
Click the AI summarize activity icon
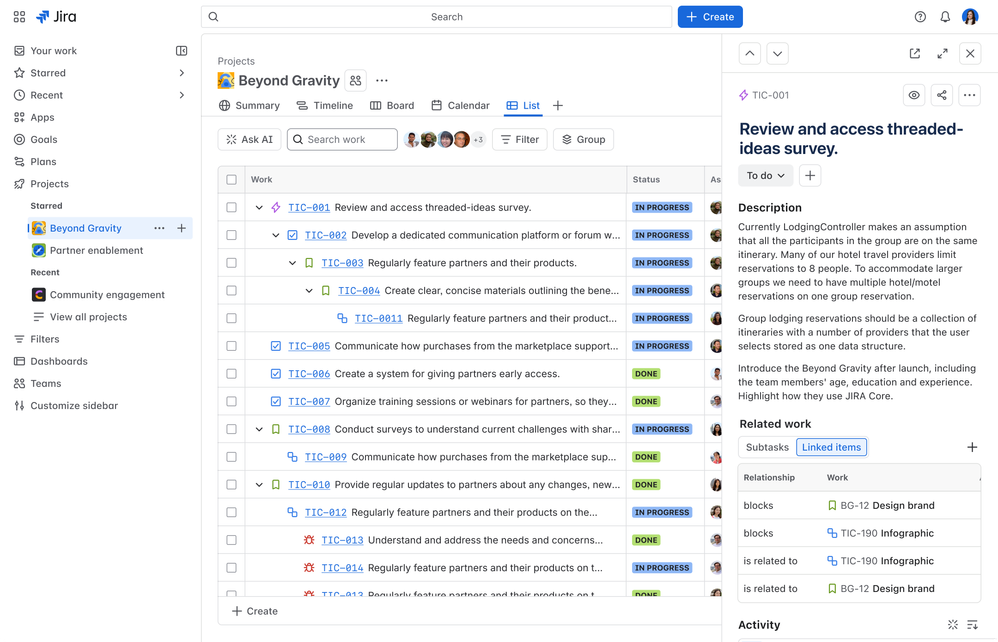[x=953, y=625]
